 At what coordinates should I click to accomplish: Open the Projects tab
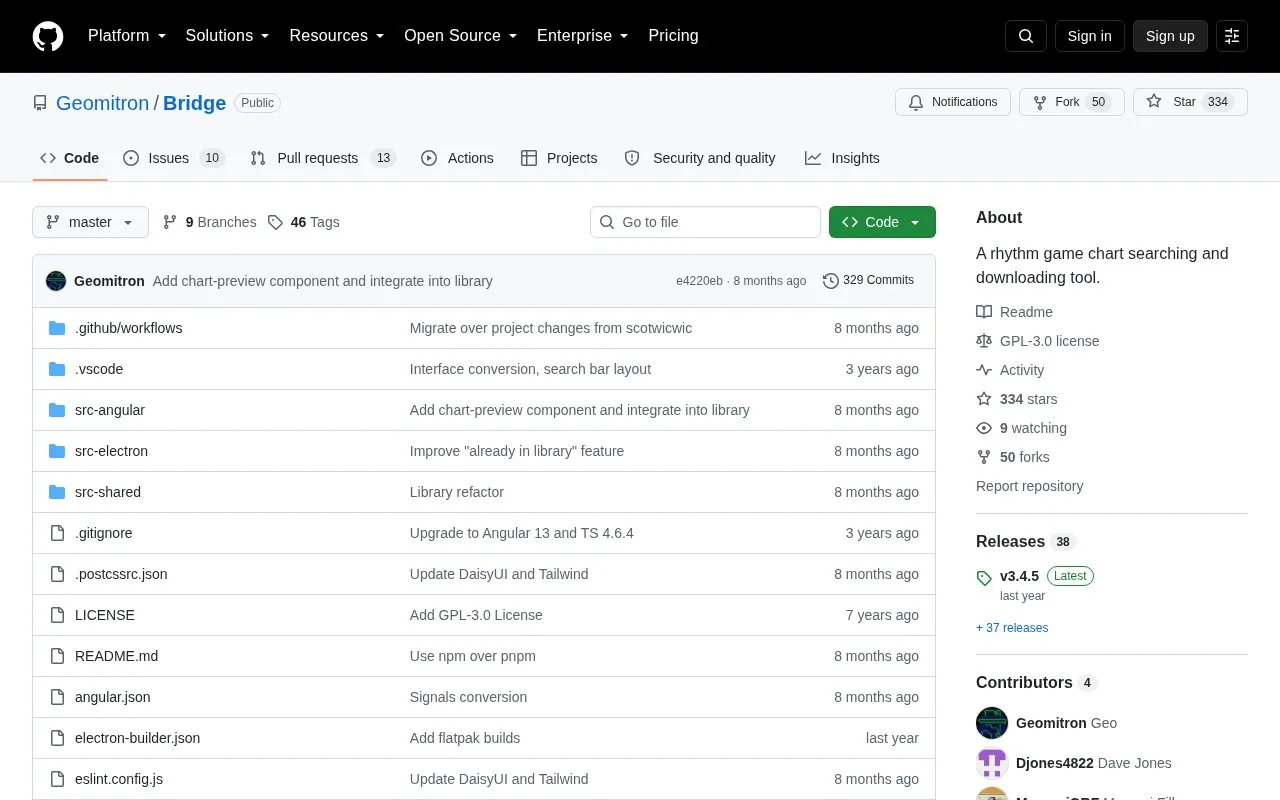tap(559, 158)
